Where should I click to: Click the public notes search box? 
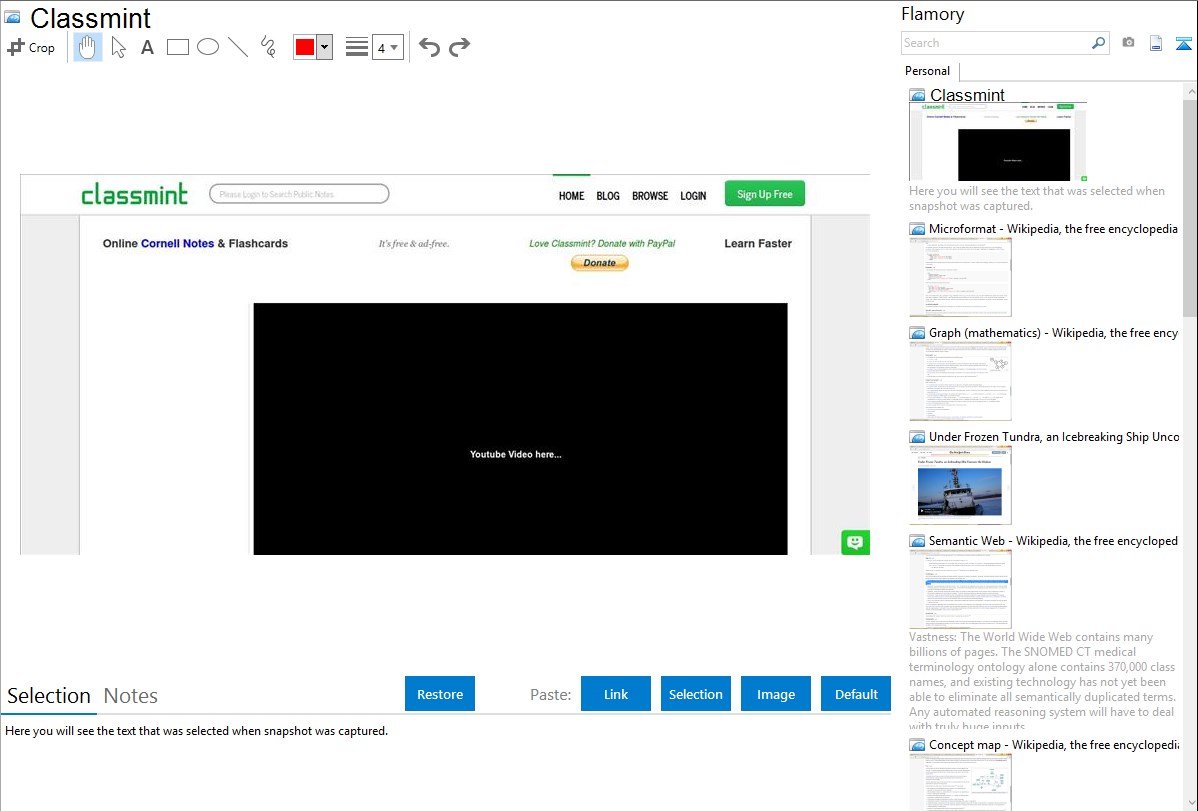tap(300, 194)
